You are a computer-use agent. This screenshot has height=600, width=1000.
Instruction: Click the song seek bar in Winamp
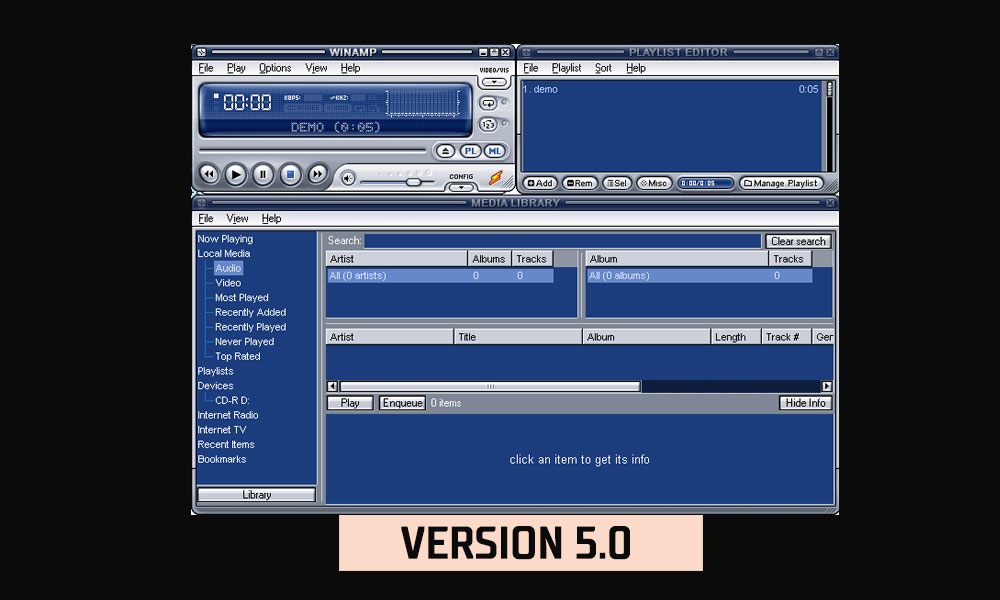(x=312, y=151)
